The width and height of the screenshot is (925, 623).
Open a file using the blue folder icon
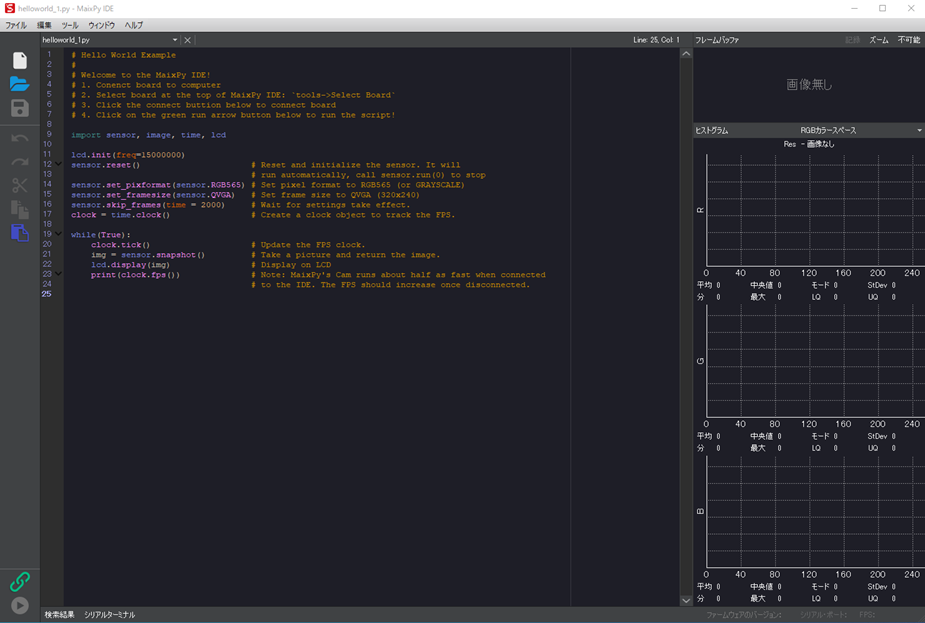coord(19,84)
